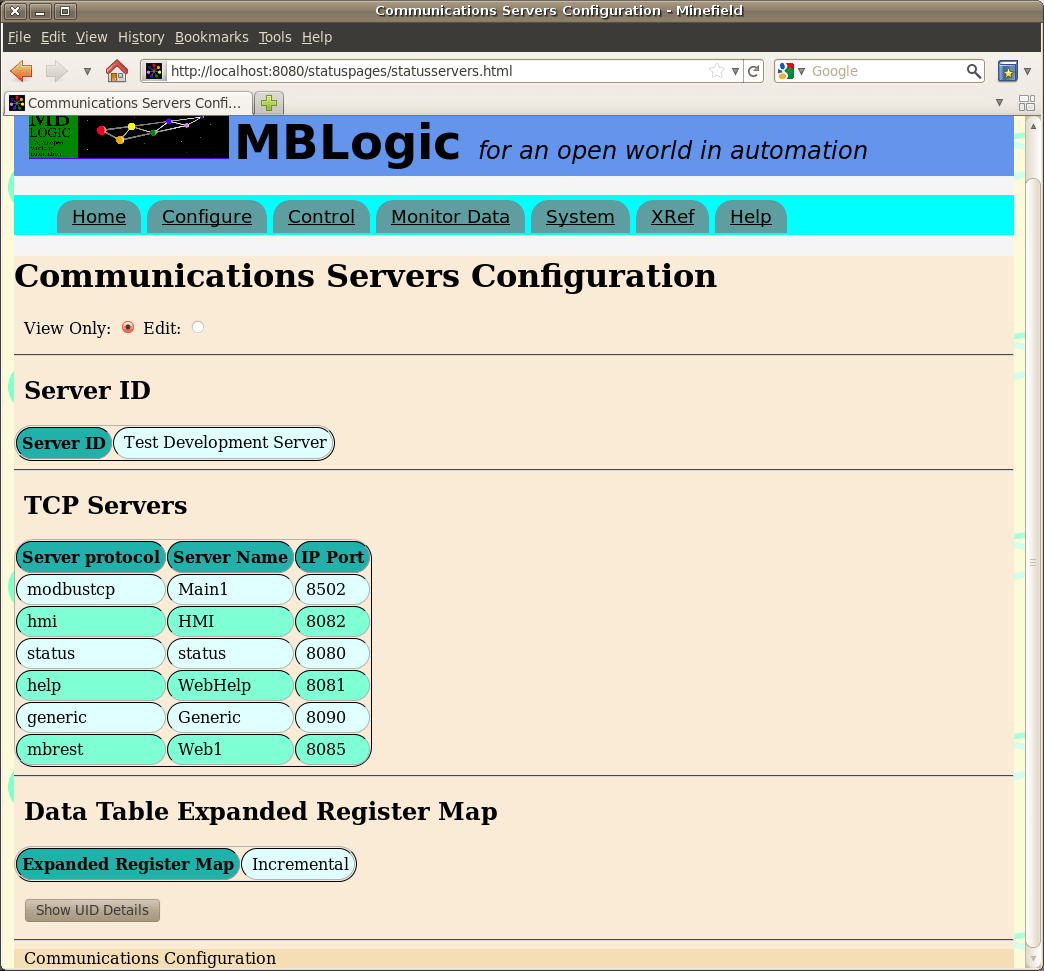Click the 8502 port cell
Screen dimensions: 1044x971
[332, 589]
